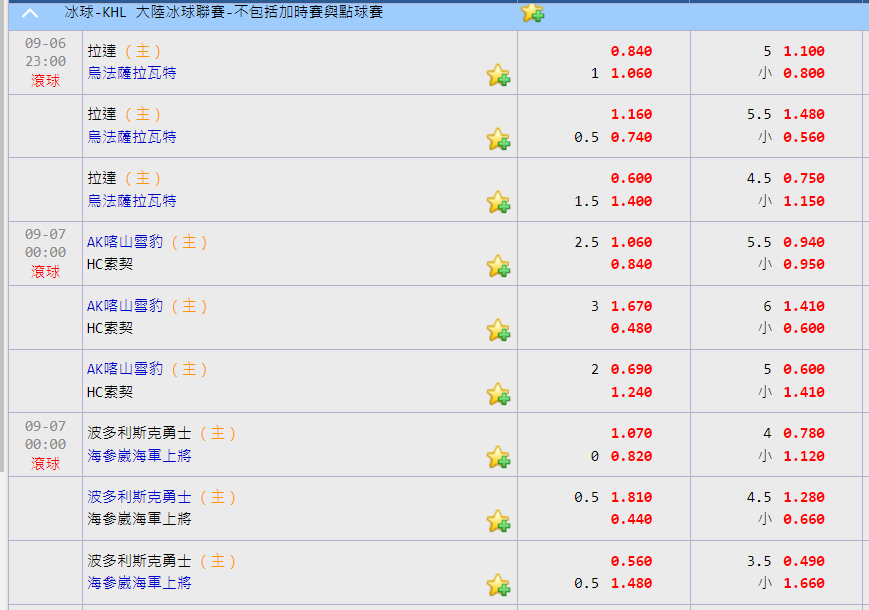Select 海參崴海軍上將 odds 0.820

(x=631, y=456)
